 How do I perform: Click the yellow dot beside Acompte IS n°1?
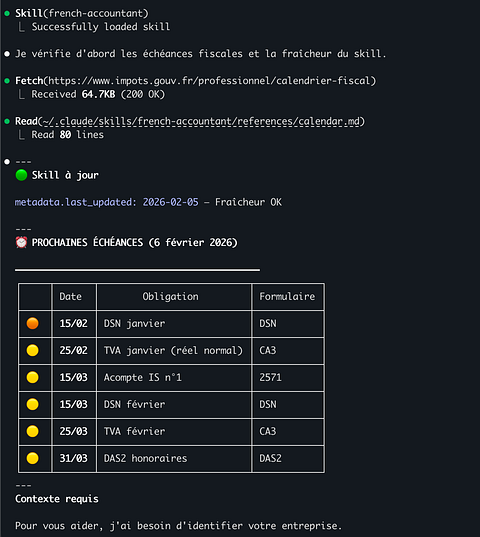(x=33, y=377)
